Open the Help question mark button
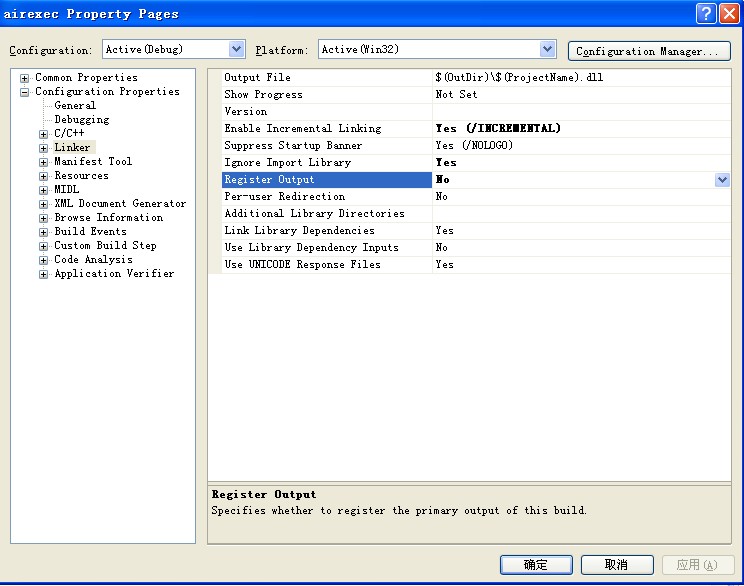 click(706, 13)
